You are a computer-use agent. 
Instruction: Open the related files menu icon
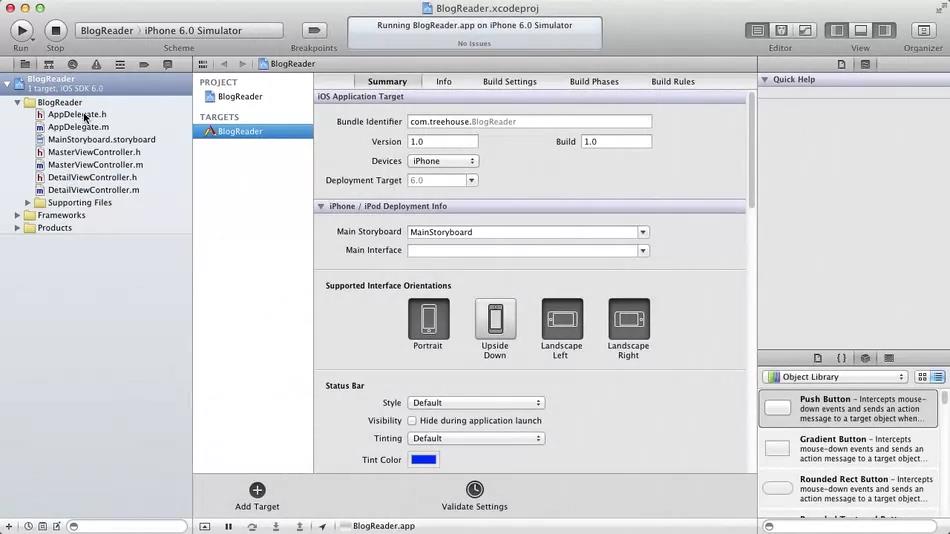pyautogui.click(x=203, y=64)
